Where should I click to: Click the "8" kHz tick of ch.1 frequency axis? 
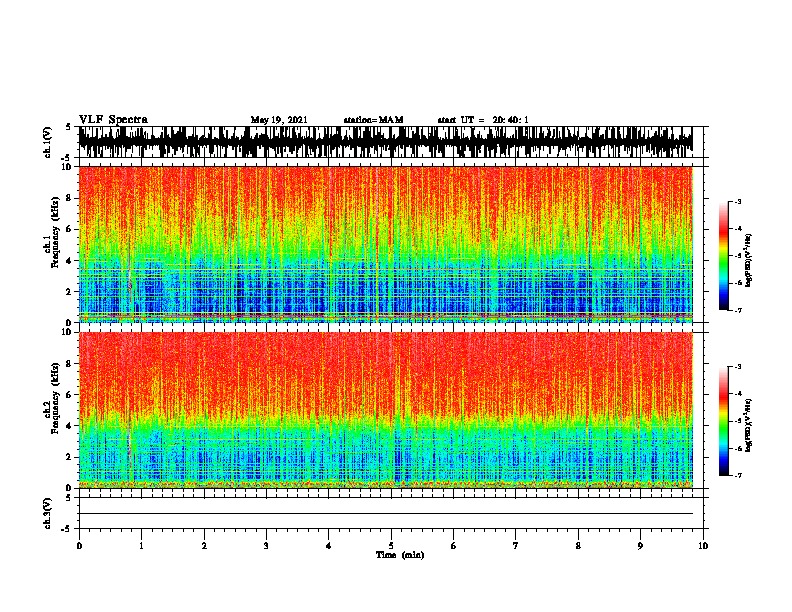[69, 198]
